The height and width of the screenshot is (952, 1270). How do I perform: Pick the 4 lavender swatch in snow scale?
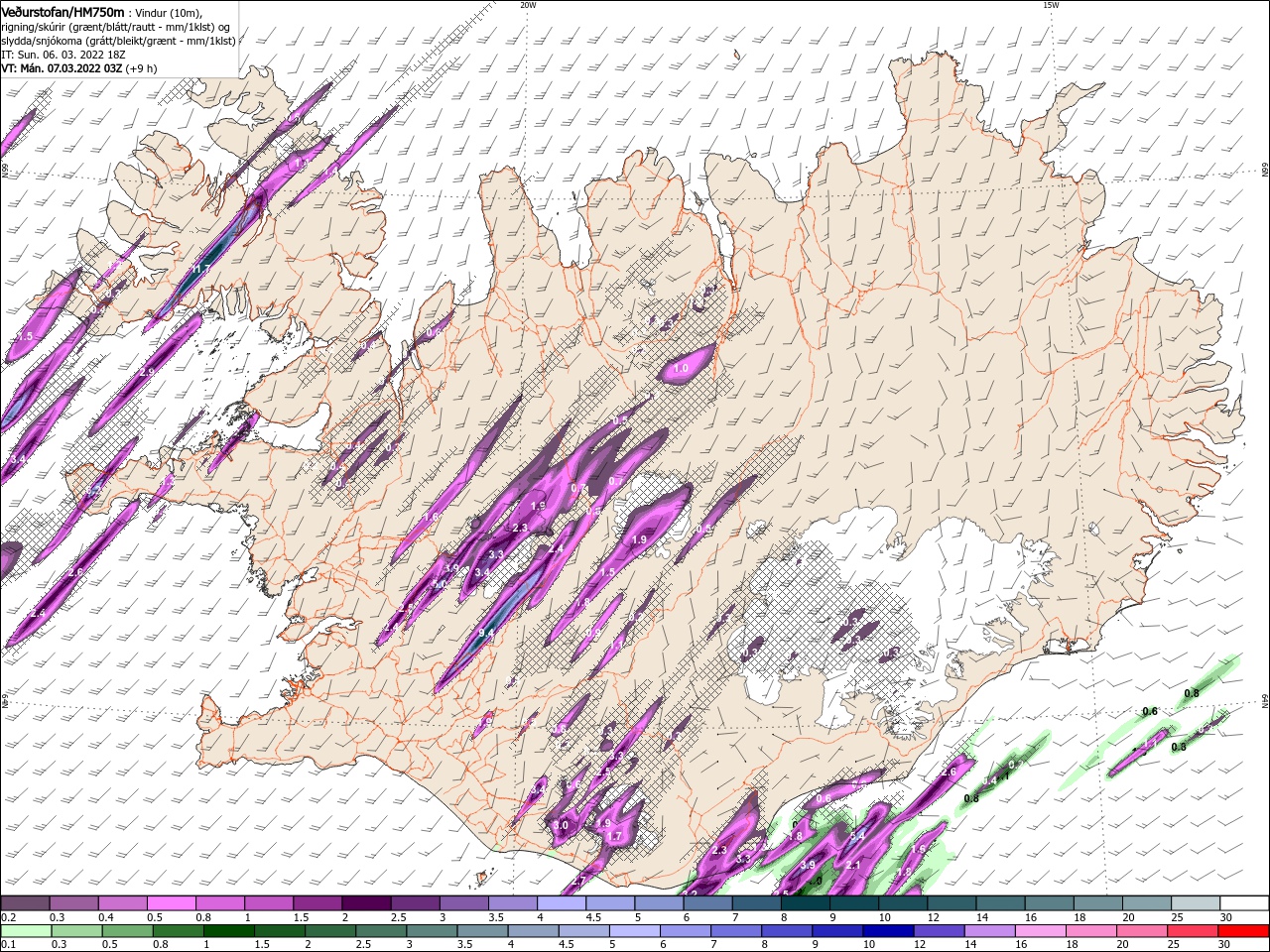tap(560, 903)
